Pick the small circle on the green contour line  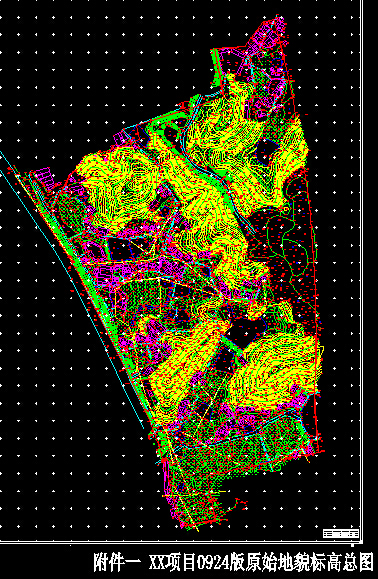(286, 209)
